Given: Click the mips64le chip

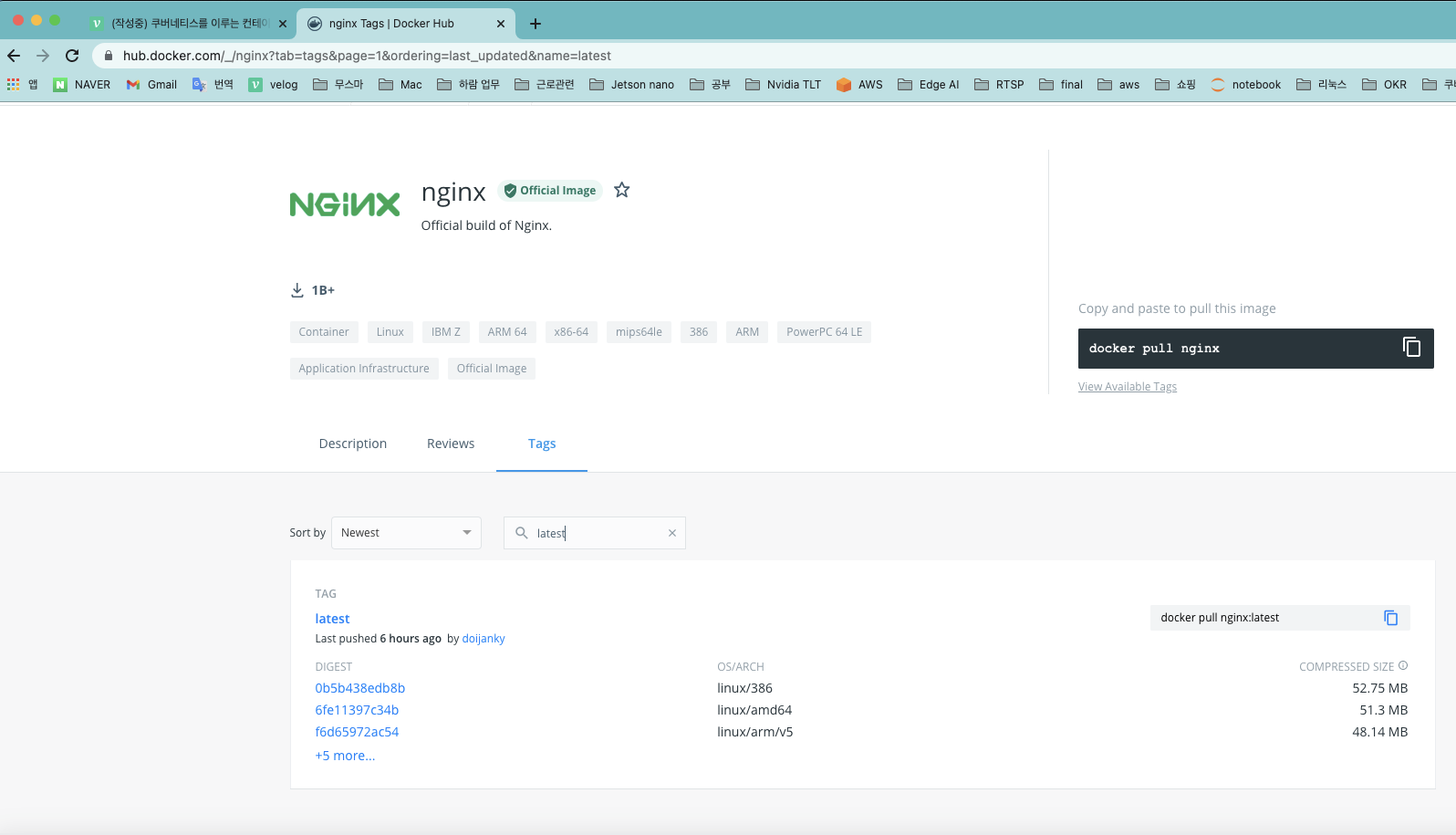Looking at the screenshot, I should click(x=639, y=332).
